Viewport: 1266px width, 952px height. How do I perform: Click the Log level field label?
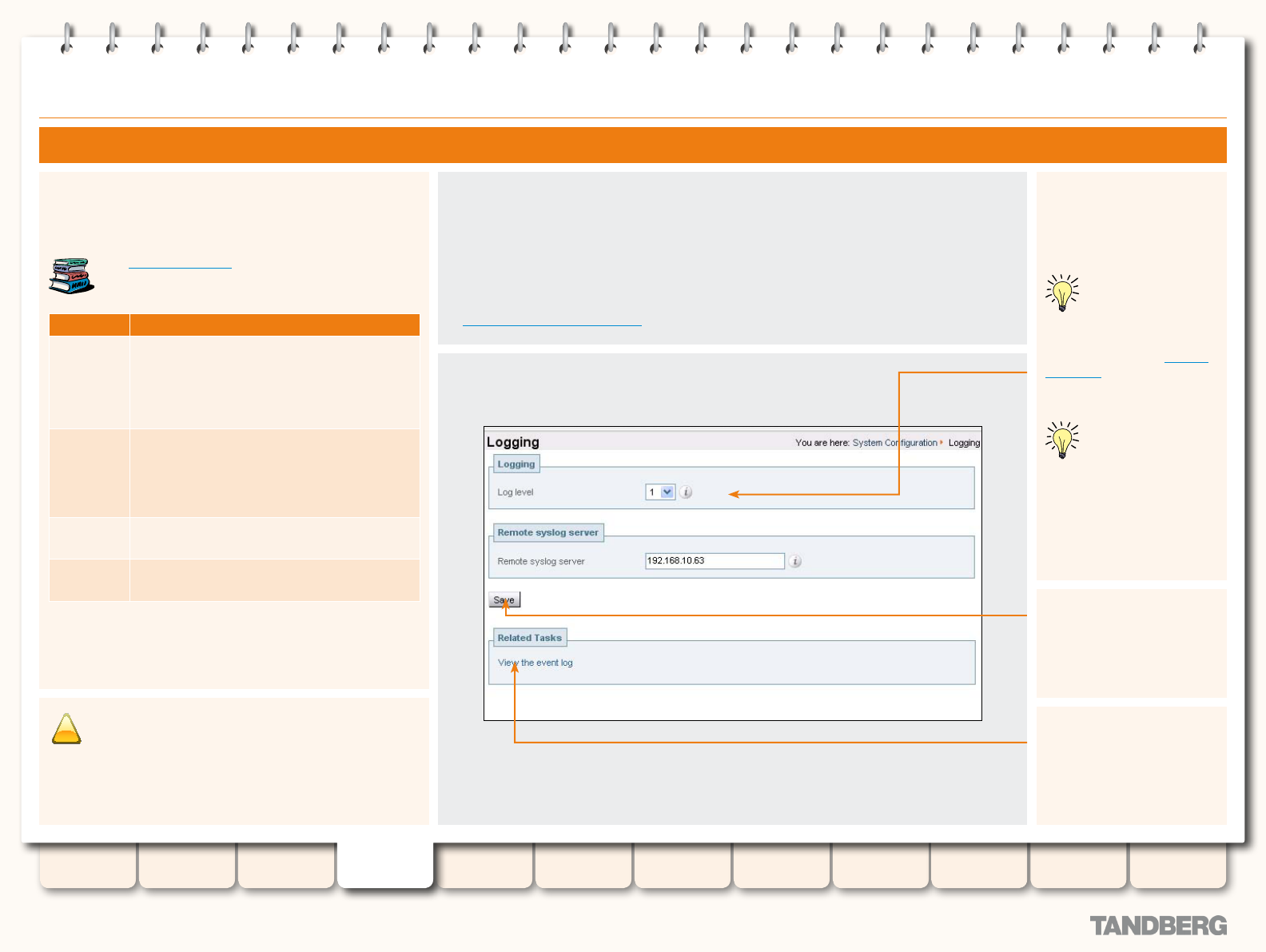515,492
